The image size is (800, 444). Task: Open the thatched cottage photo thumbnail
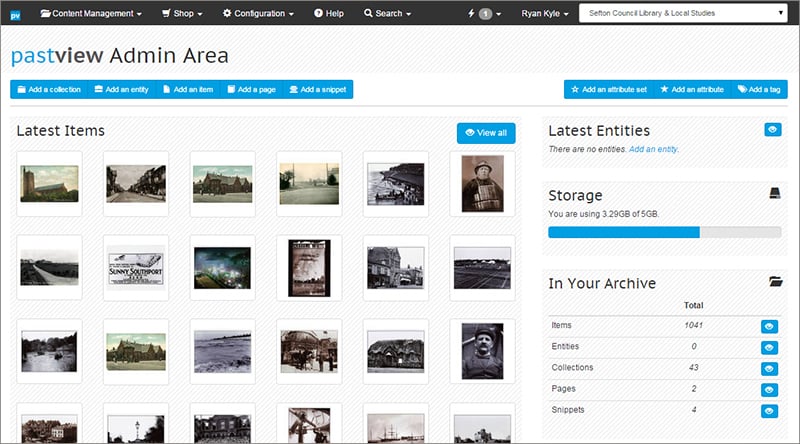(x=396, y=351)
